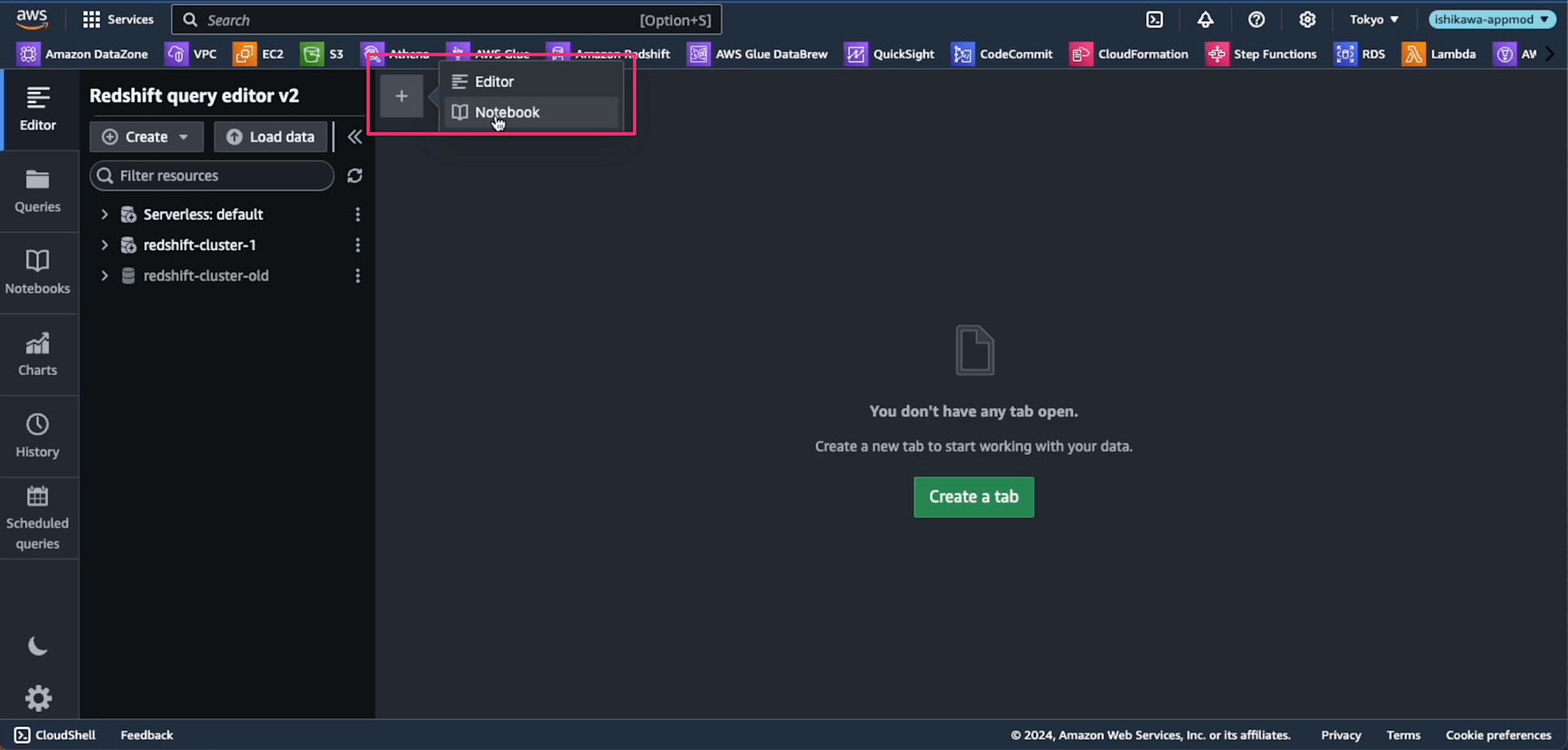
Task: Refresh the resources list
Action: click(x=354, y=176)
